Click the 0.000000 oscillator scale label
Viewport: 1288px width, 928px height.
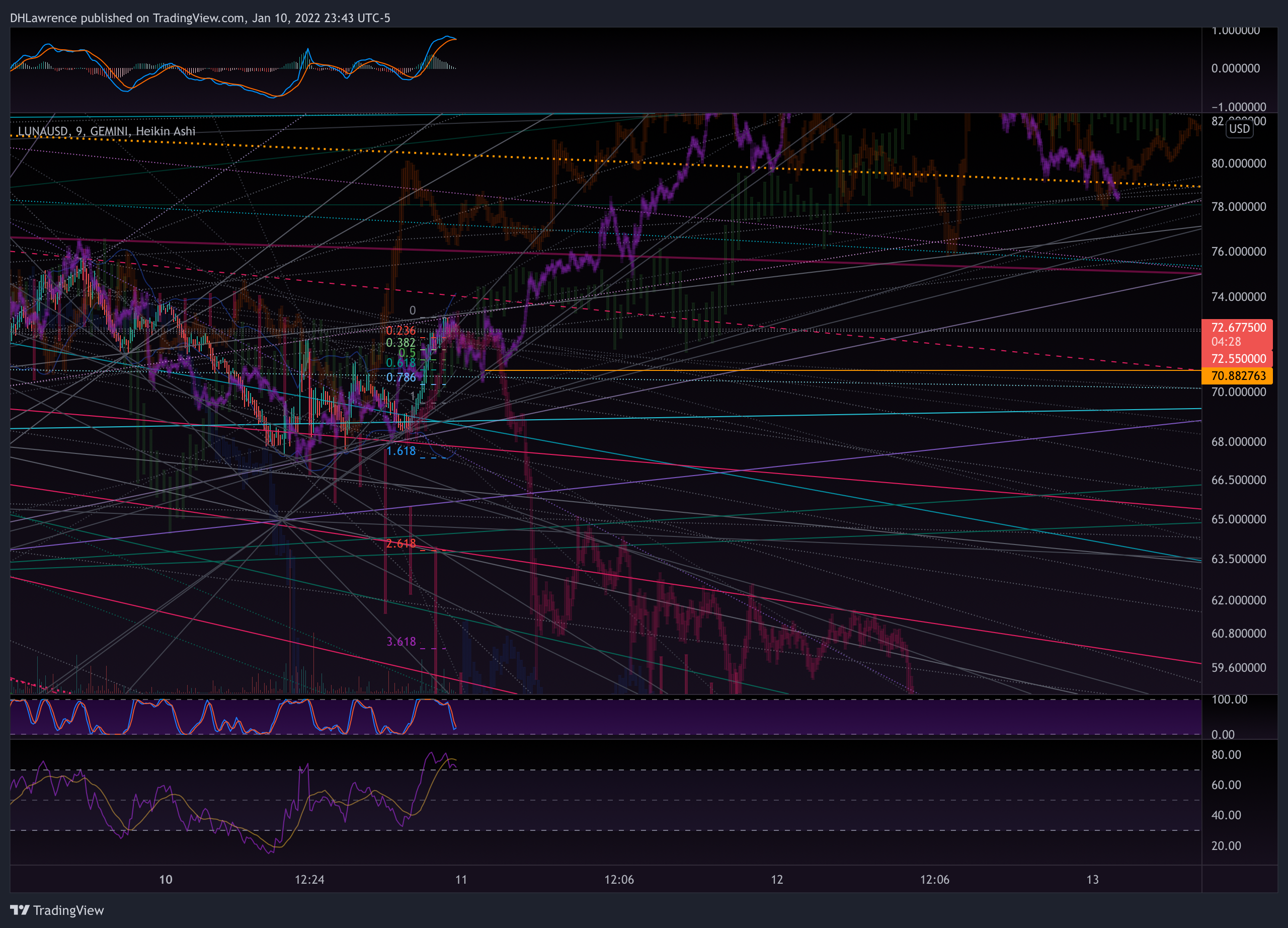(1236, 68)
